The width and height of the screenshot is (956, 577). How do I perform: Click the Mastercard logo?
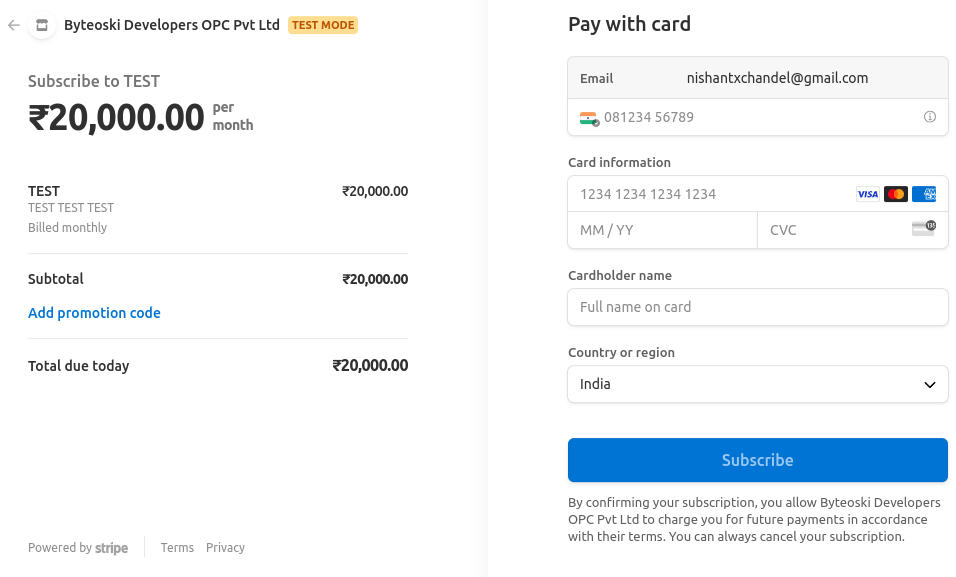pos(896,194)
